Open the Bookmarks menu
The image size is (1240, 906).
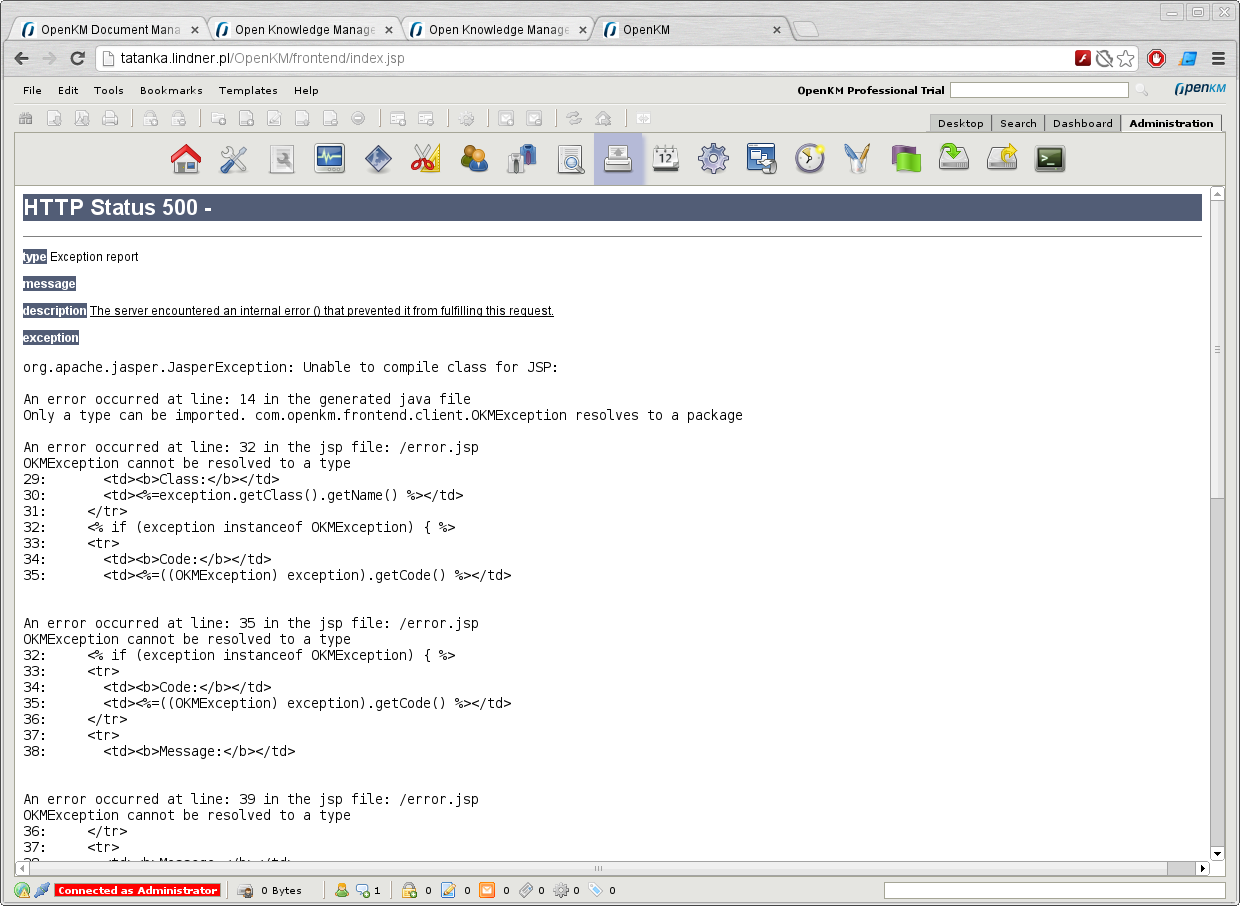tap(171, 90)
